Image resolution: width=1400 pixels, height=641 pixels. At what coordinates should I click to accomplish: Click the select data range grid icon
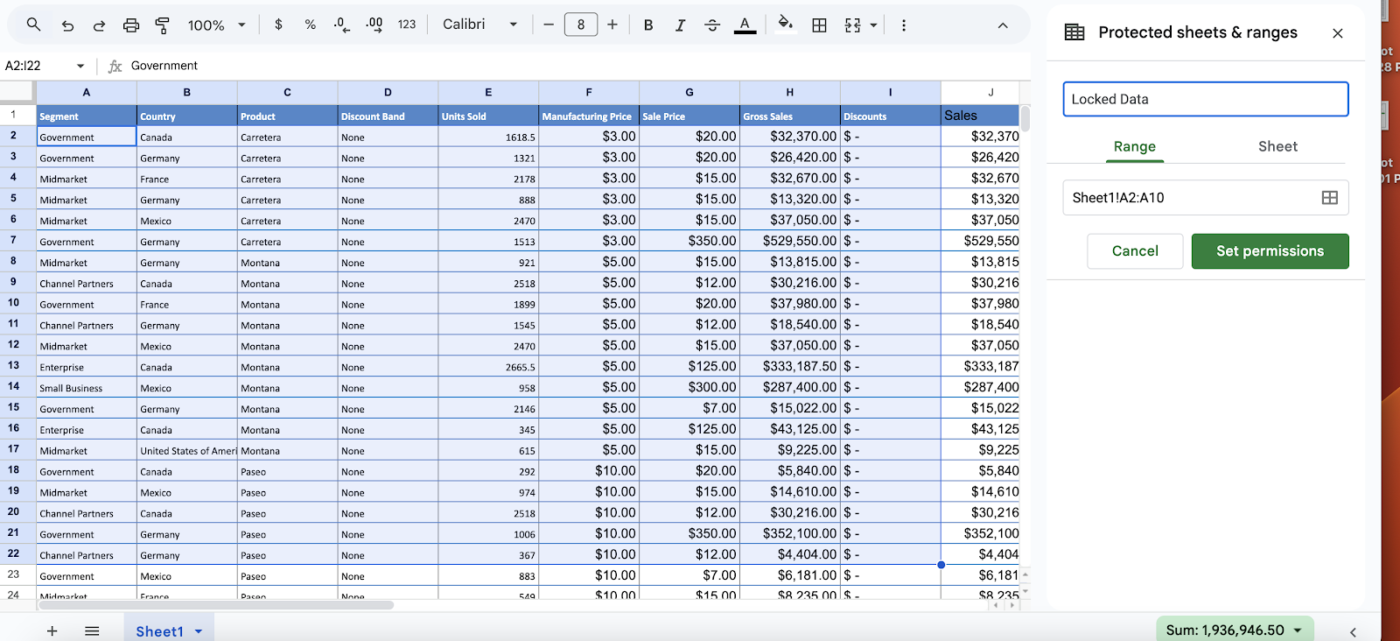1329,198
